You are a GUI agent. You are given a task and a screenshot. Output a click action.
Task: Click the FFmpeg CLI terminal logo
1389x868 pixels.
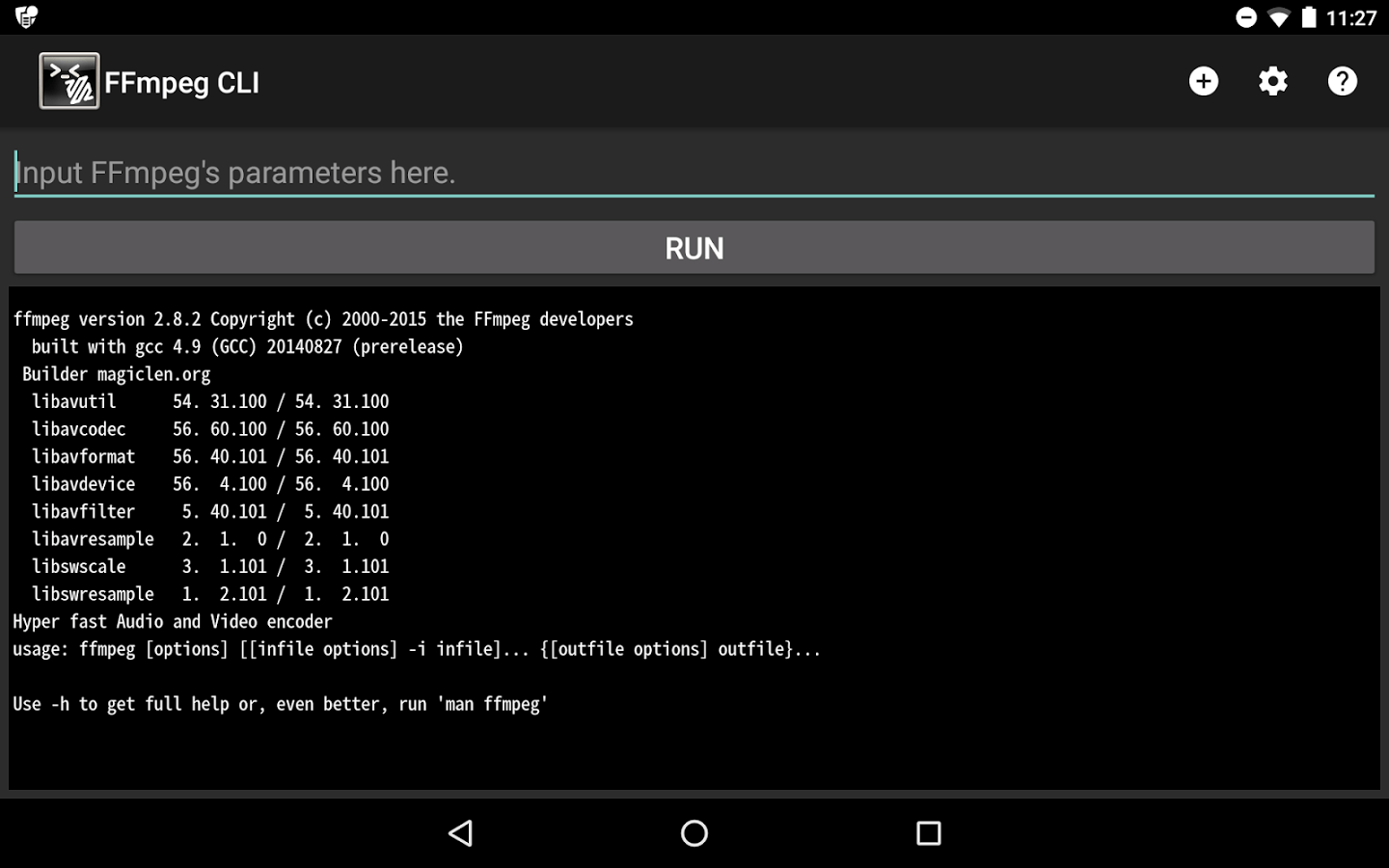click(x=68, y=81)
